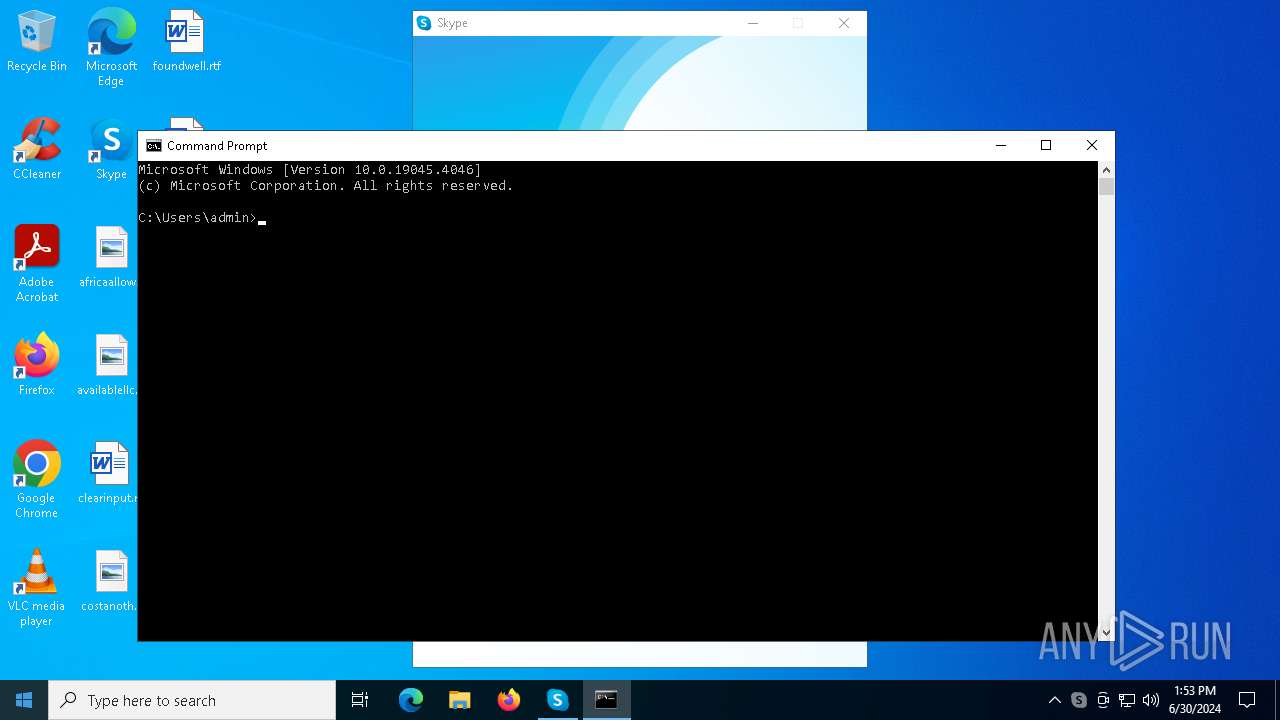1280x720 pixels.
Task: Open Microsoft Edge from the taskbar
Action: [411, 700]
